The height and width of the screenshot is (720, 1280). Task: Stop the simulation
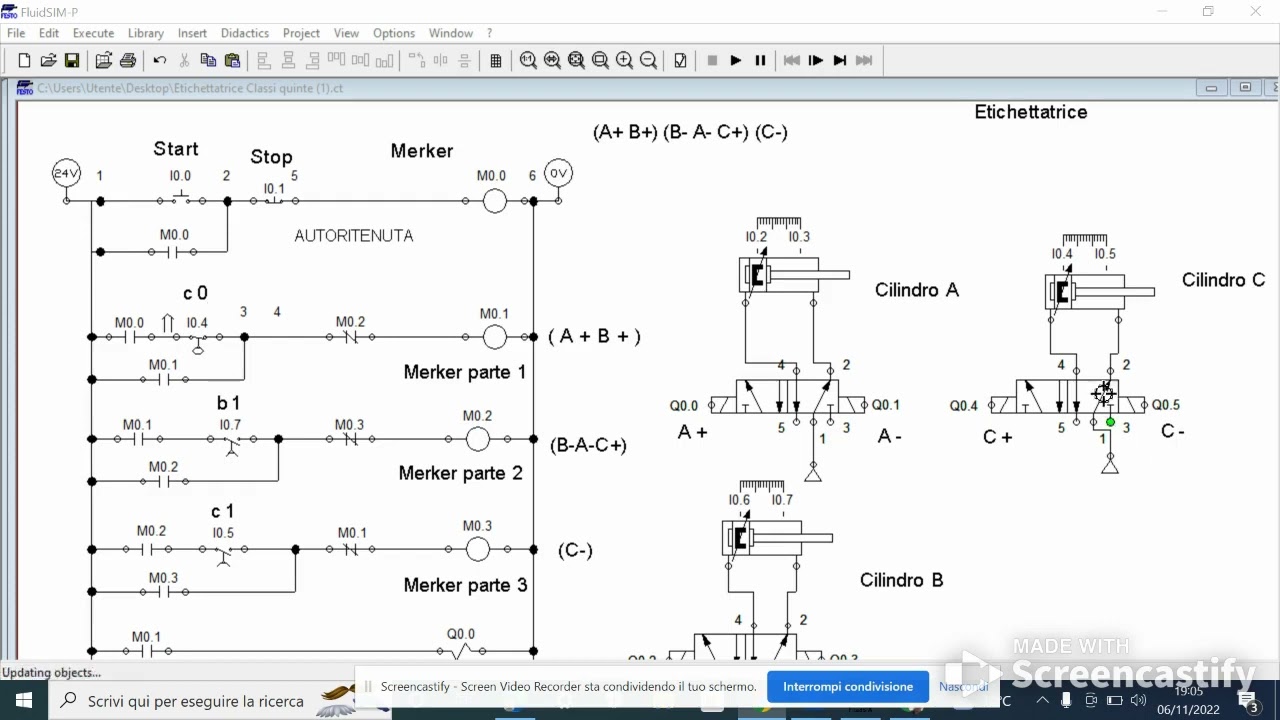pyautogui.click(x=712, y=61)
